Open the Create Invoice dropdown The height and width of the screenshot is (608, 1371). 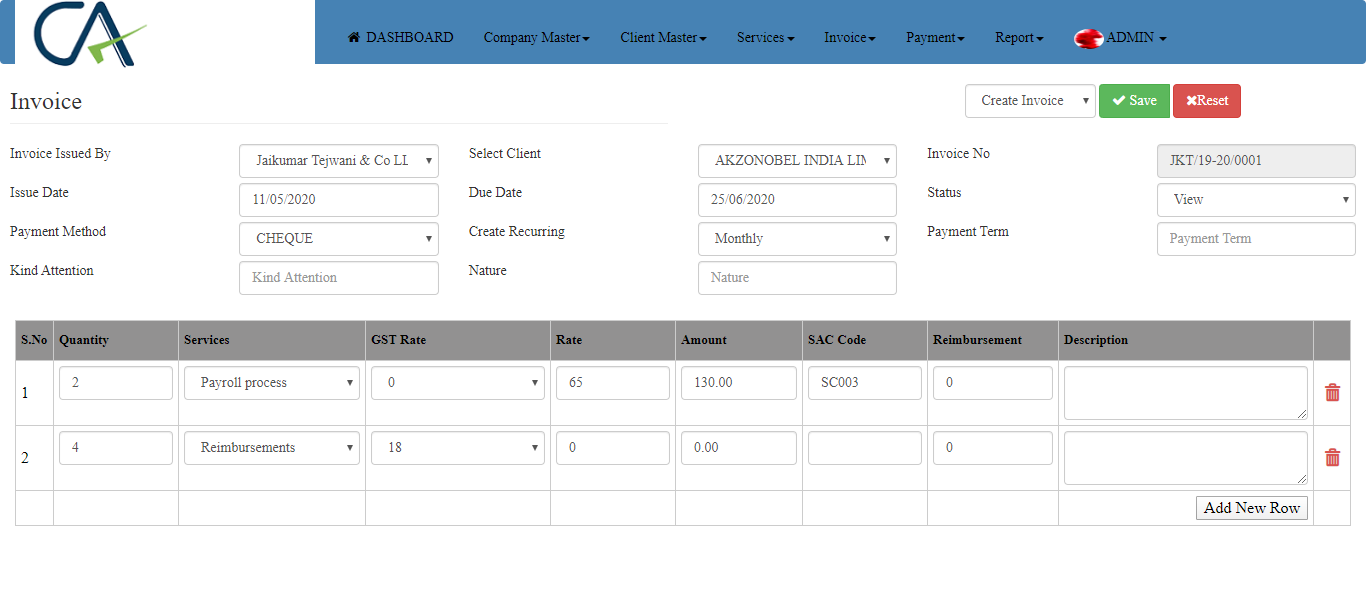click(1030, 101)
